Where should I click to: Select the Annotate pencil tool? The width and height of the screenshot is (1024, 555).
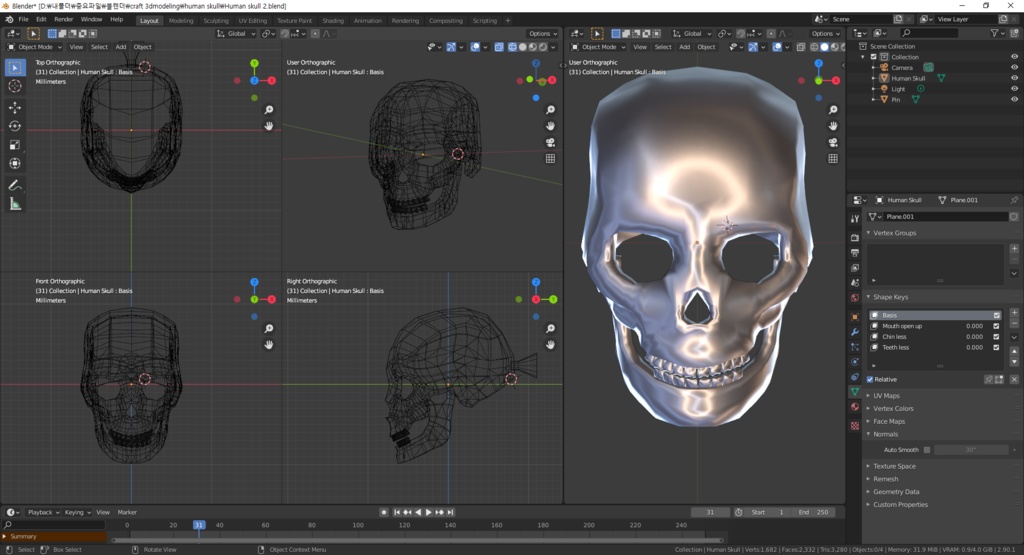(15, 185)
